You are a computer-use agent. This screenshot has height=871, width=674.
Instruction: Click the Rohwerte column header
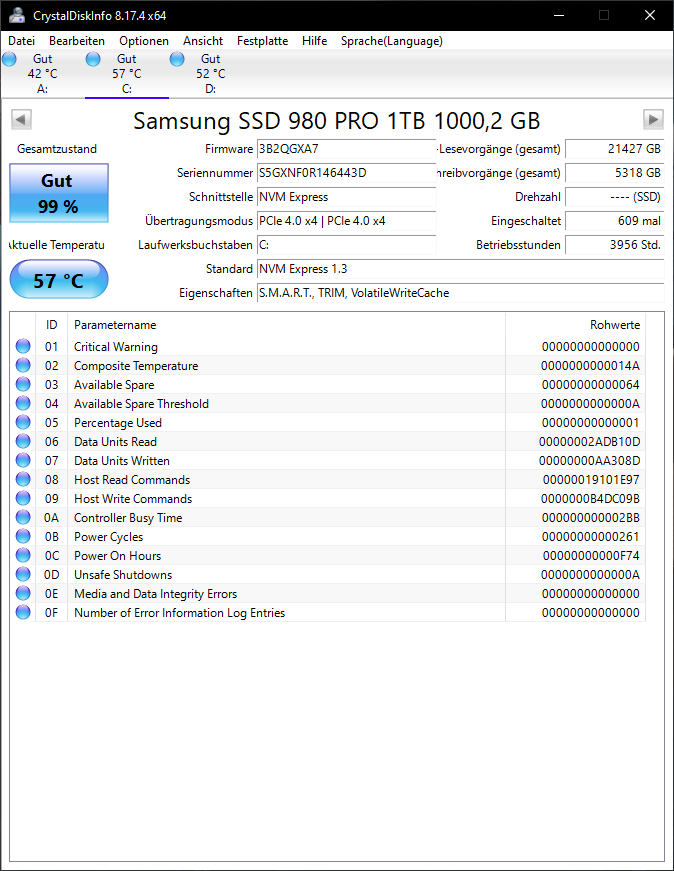[x=575, y=325]
